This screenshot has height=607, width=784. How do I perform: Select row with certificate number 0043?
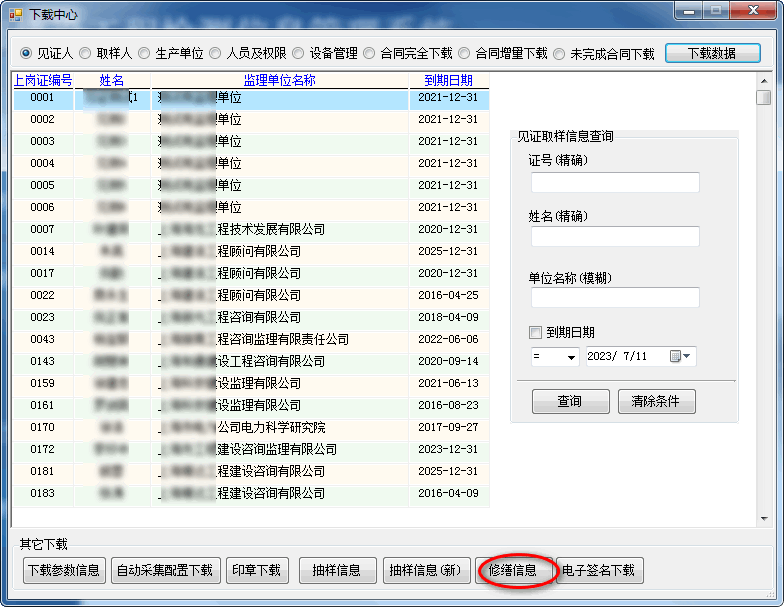[251, 340]
